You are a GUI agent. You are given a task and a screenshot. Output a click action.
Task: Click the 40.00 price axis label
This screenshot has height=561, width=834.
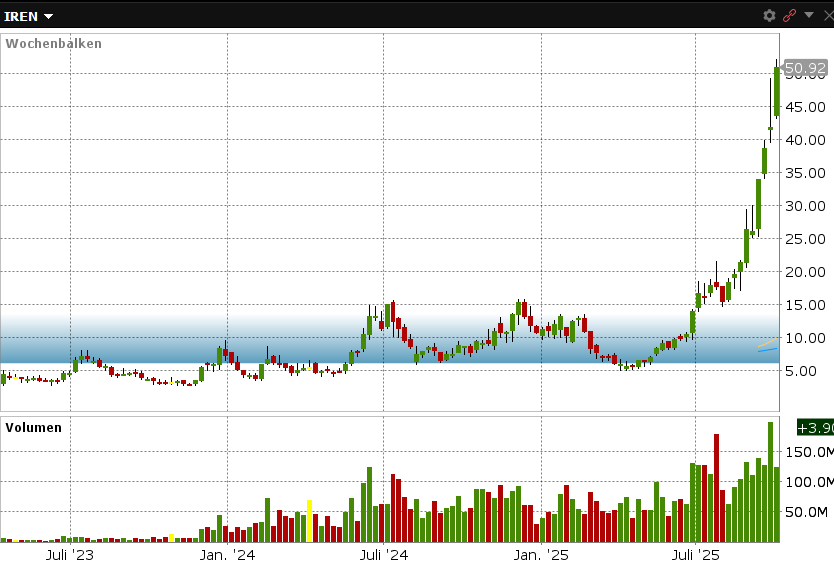pyautogui.click(x=805, y=140)
